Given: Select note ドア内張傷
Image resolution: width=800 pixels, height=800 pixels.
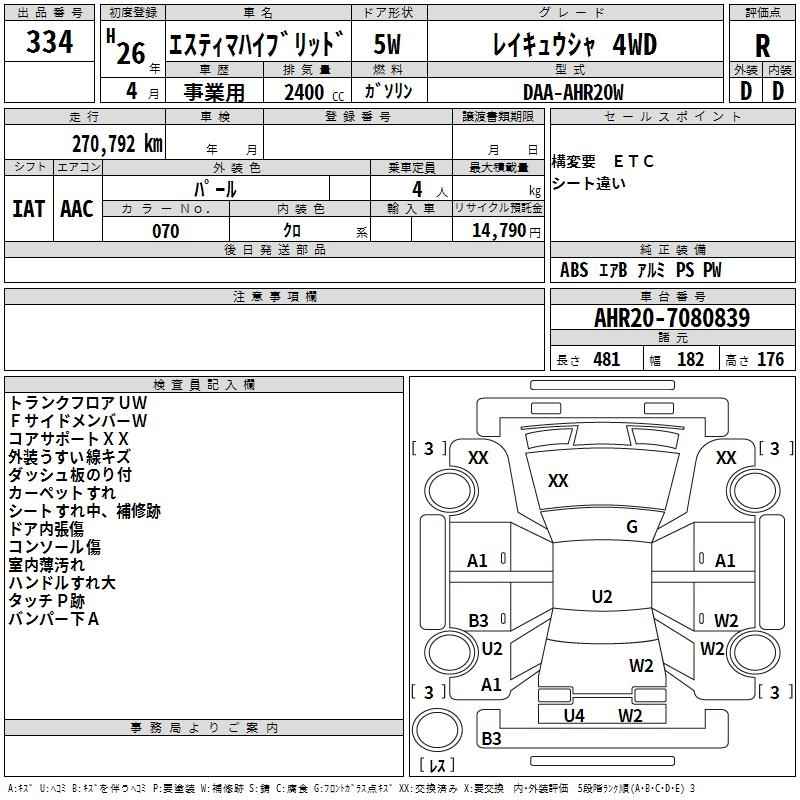Looking at the screenshot, I should (46, 529).
